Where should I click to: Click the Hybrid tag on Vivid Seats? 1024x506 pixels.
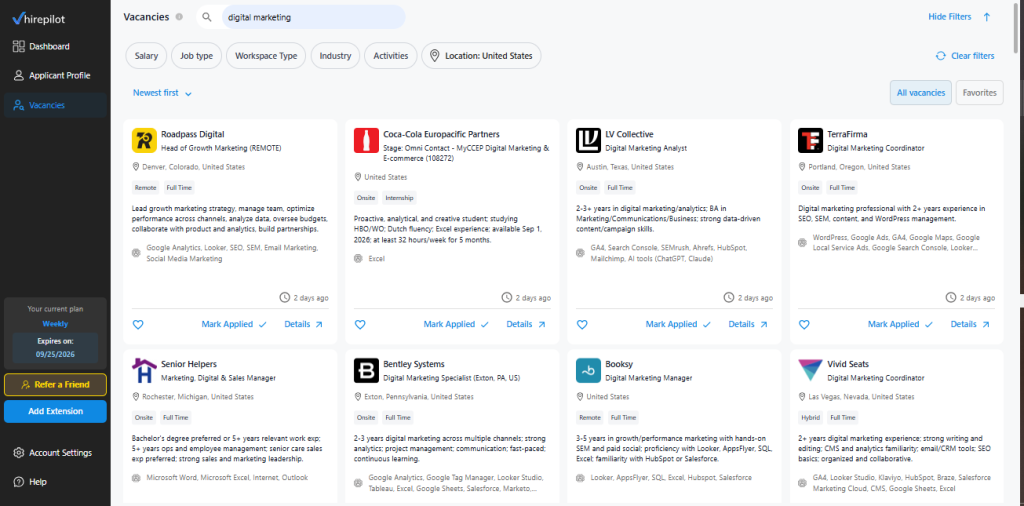point(810,417)
